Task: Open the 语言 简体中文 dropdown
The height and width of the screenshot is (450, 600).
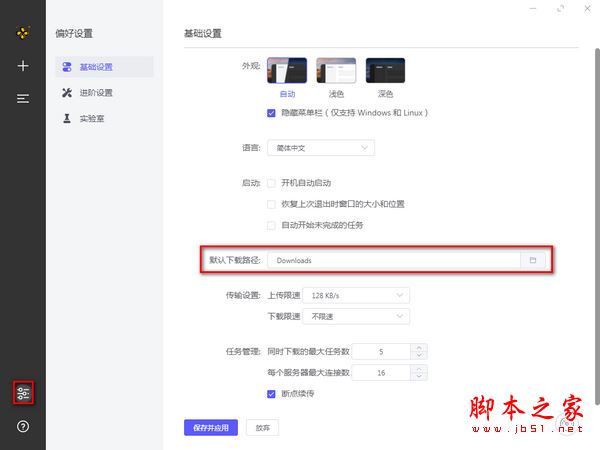Action: point(321,148)
